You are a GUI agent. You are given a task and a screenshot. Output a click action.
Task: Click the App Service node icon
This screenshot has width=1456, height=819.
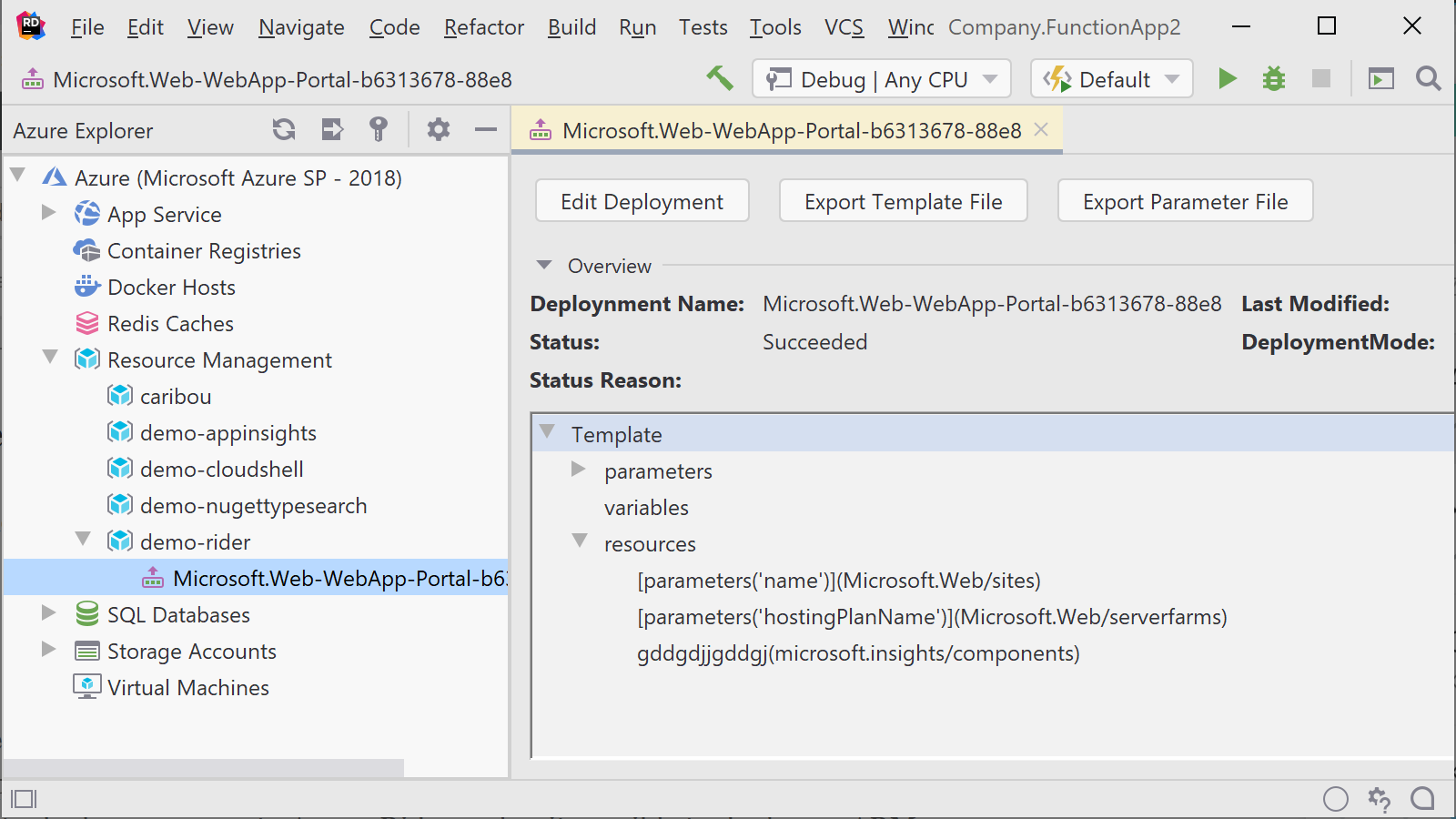[x=87, y=214]
